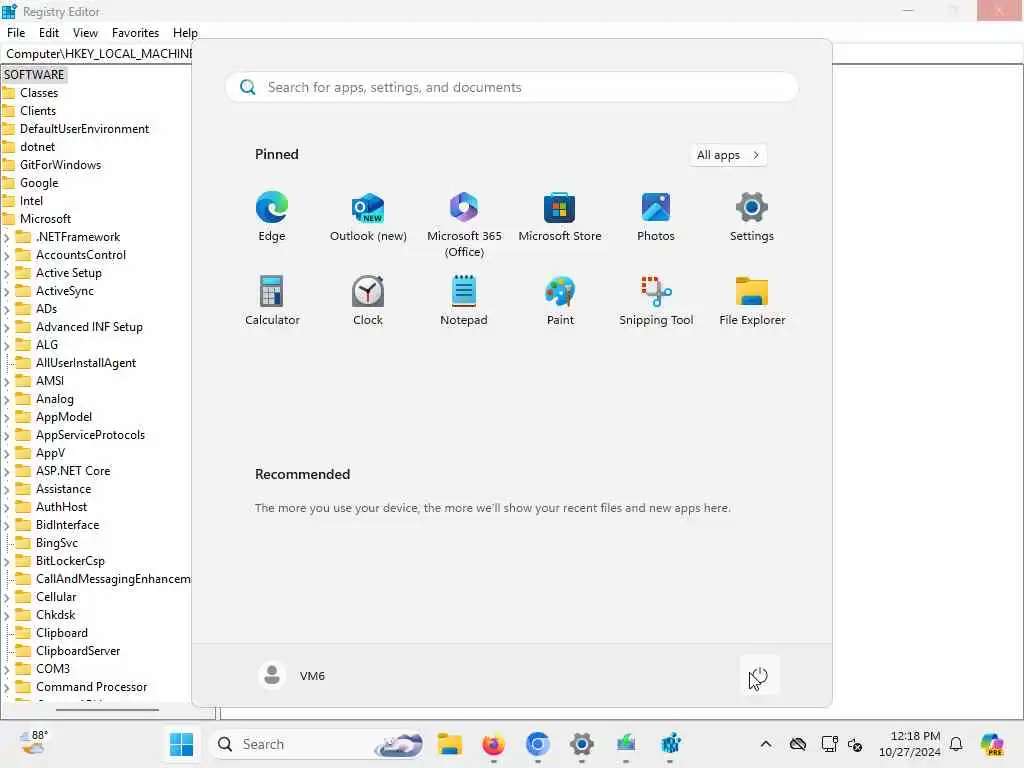The image size is (1024, 768).
Task: Launch Photos app from Start
Action: pyautogui.click(x=656, y=217)
